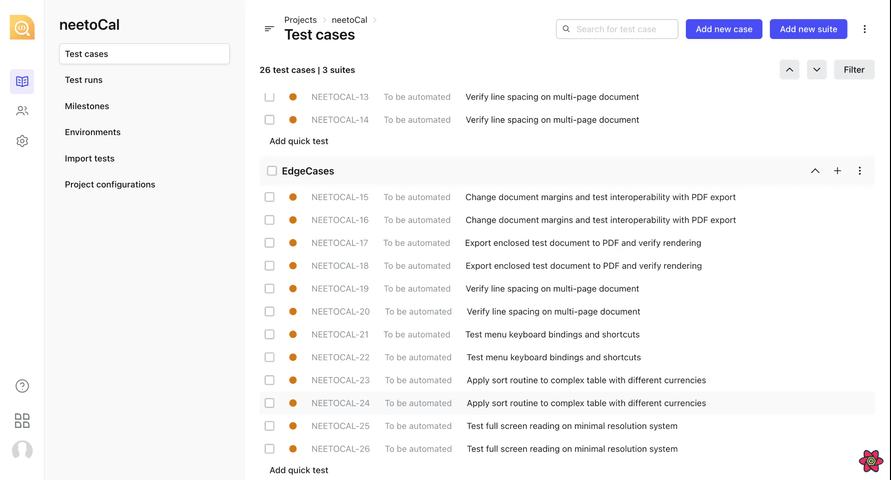Viewport: 891px width, 480px height.
Task: Toggle the sidebar menu icon beside Test cases
Action: (x=269, y=28)
